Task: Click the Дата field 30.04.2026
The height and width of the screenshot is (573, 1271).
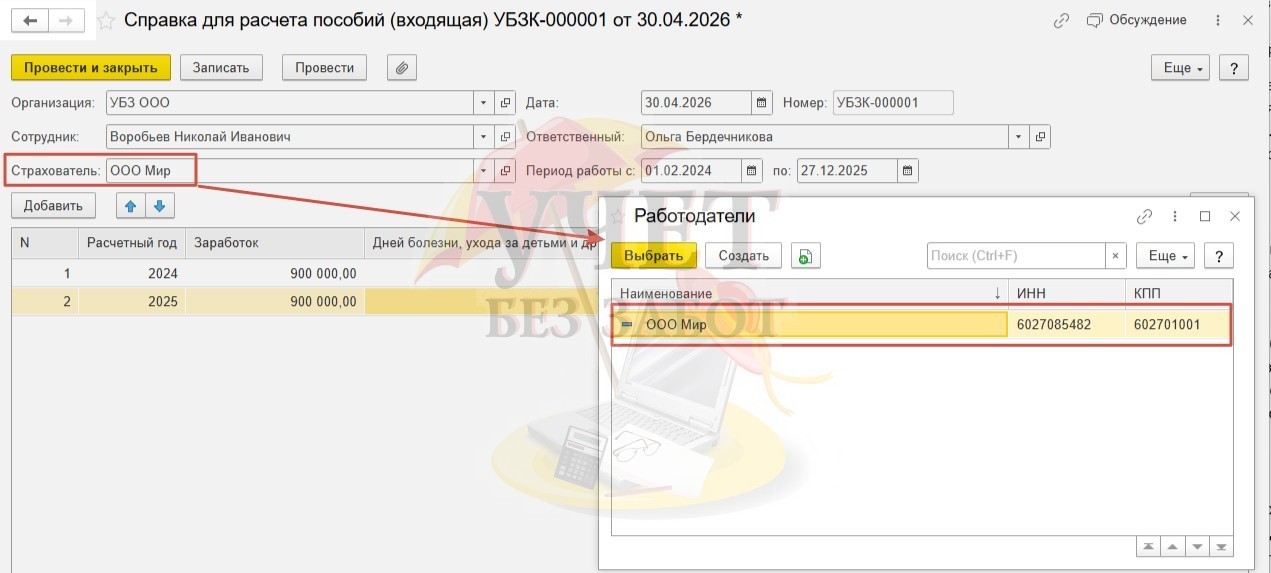Action: point(696,103)
